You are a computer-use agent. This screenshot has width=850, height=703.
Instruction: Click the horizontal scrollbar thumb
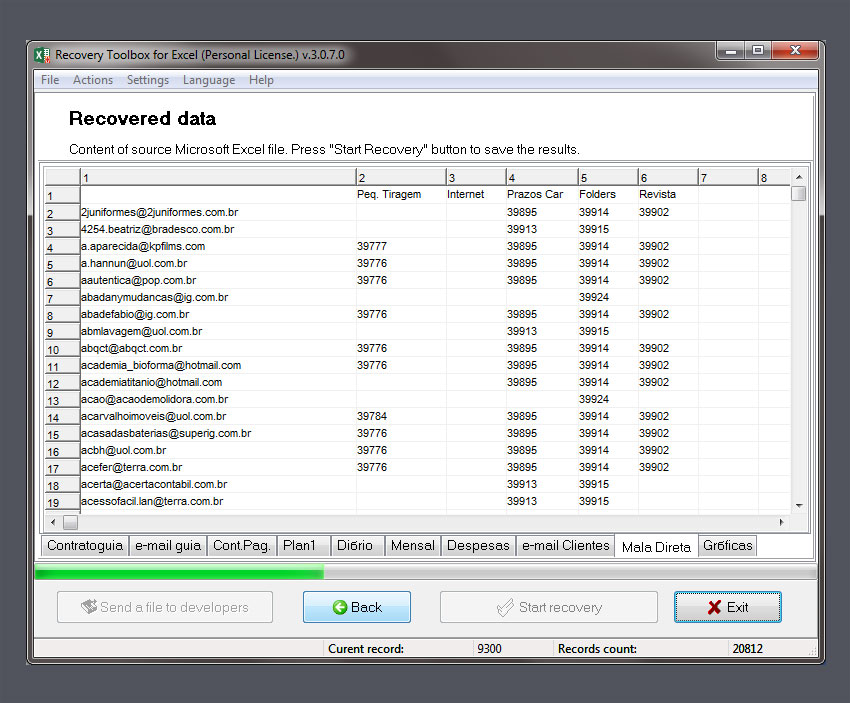70,522
